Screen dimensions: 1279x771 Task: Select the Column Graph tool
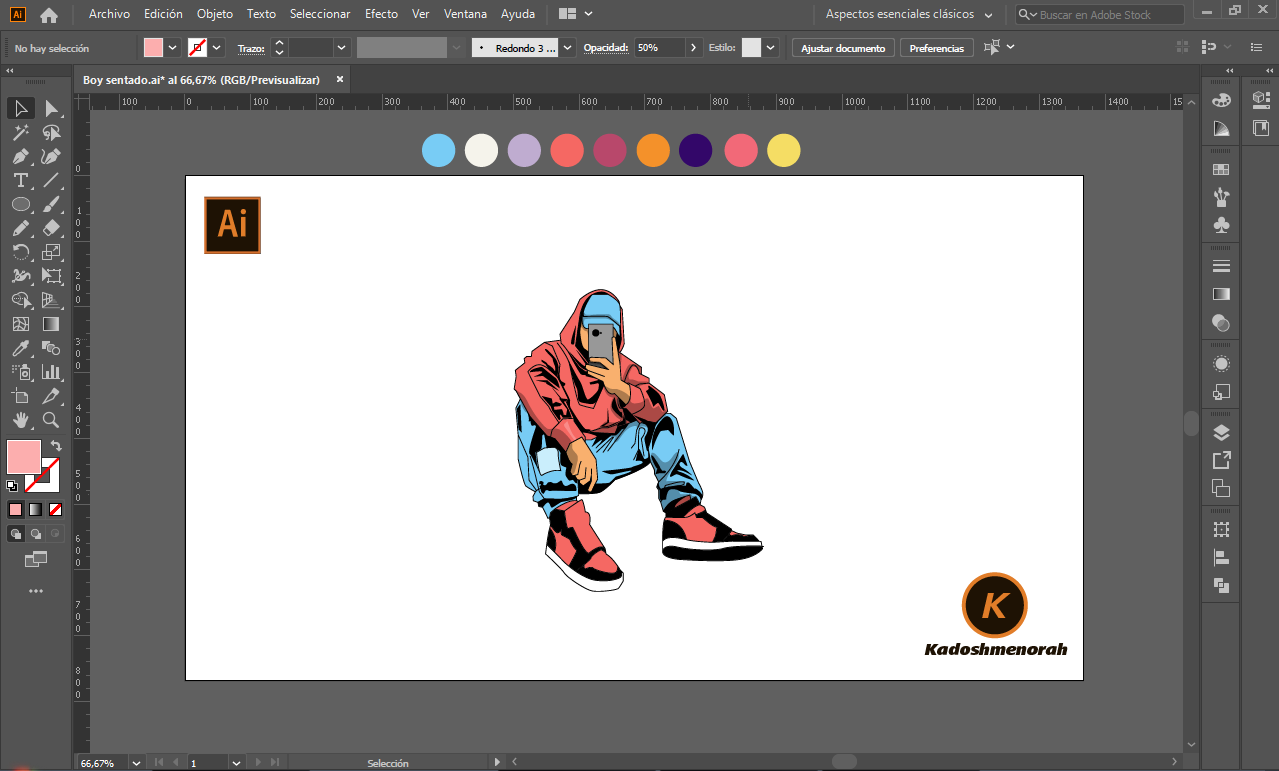[x=51, y=372]
